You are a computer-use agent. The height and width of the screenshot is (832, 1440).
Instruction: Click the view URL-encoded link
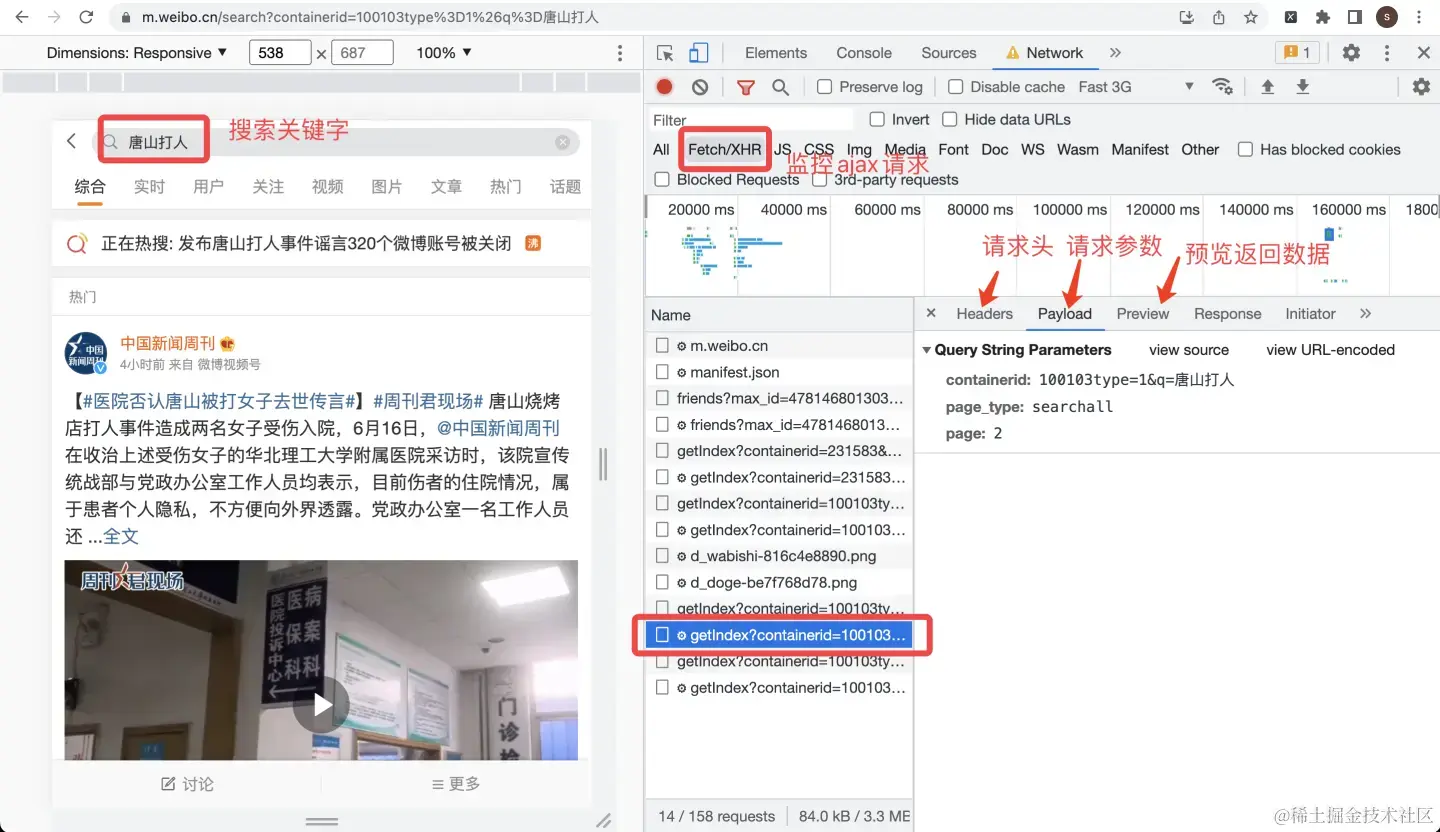click(1330, 349)
